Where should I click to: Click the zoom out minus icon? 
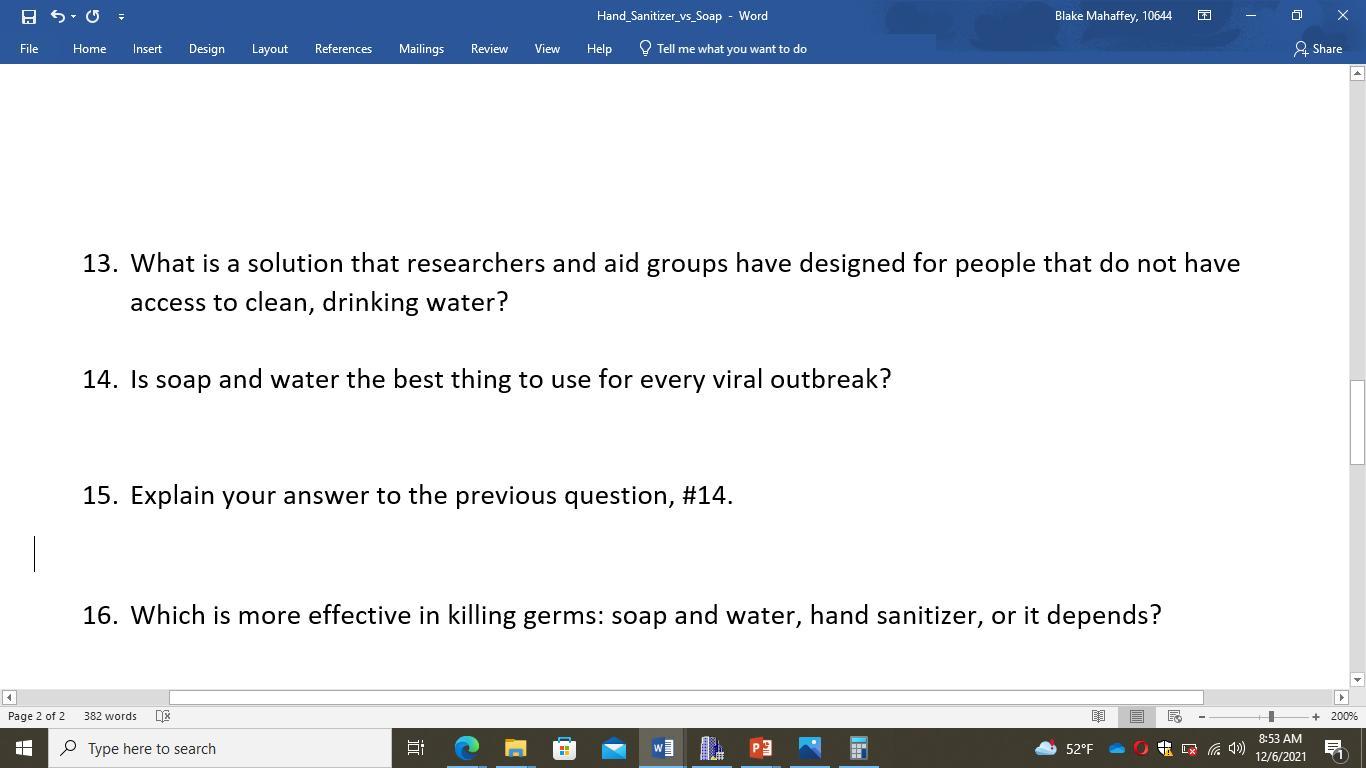click(1202, 716)
